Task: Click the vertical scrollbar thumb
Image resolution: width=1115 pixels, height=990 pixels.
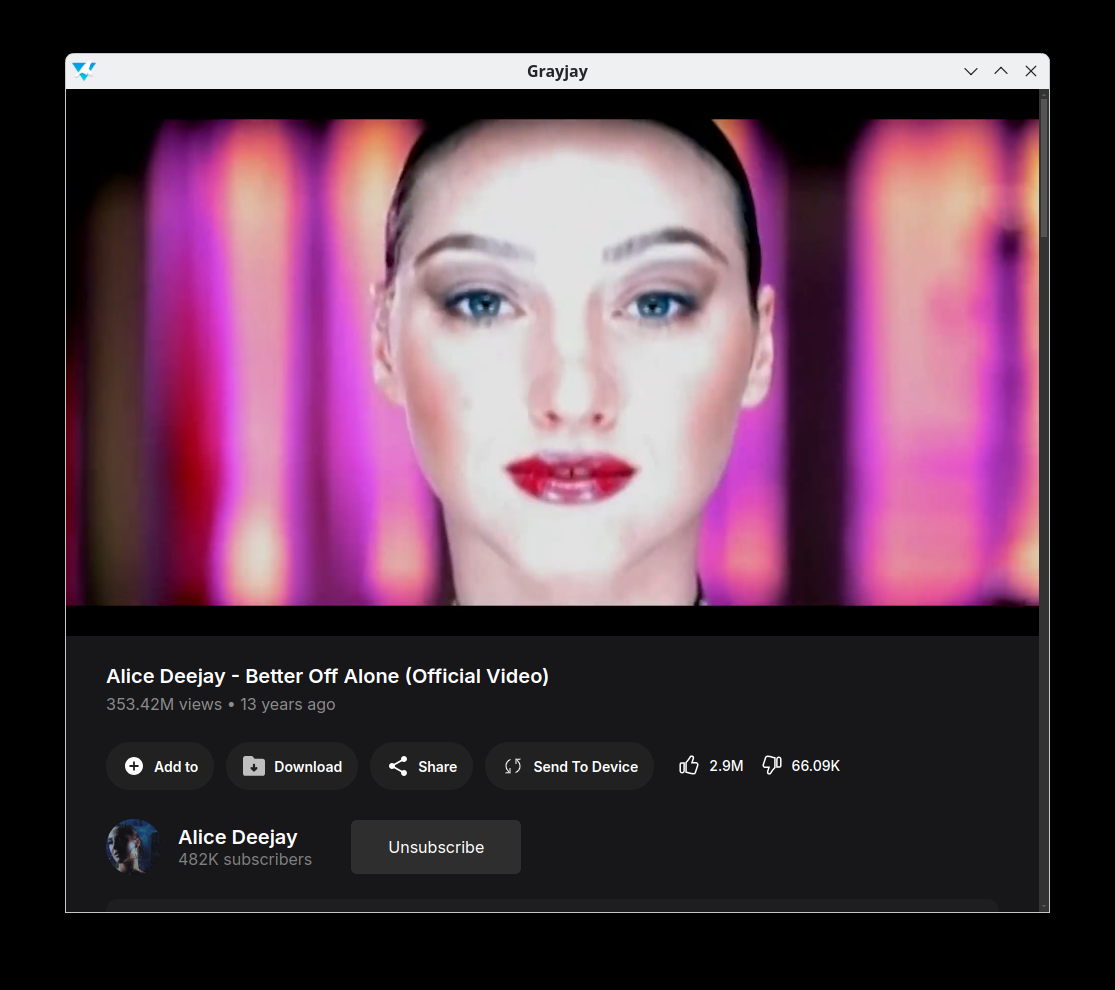Action: tap(1044, 167)
